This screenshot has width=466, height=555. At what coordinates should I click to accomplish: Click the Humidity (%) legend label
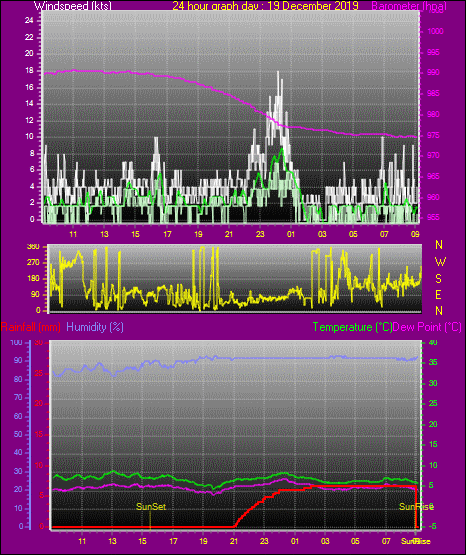[x=95, y=327]
